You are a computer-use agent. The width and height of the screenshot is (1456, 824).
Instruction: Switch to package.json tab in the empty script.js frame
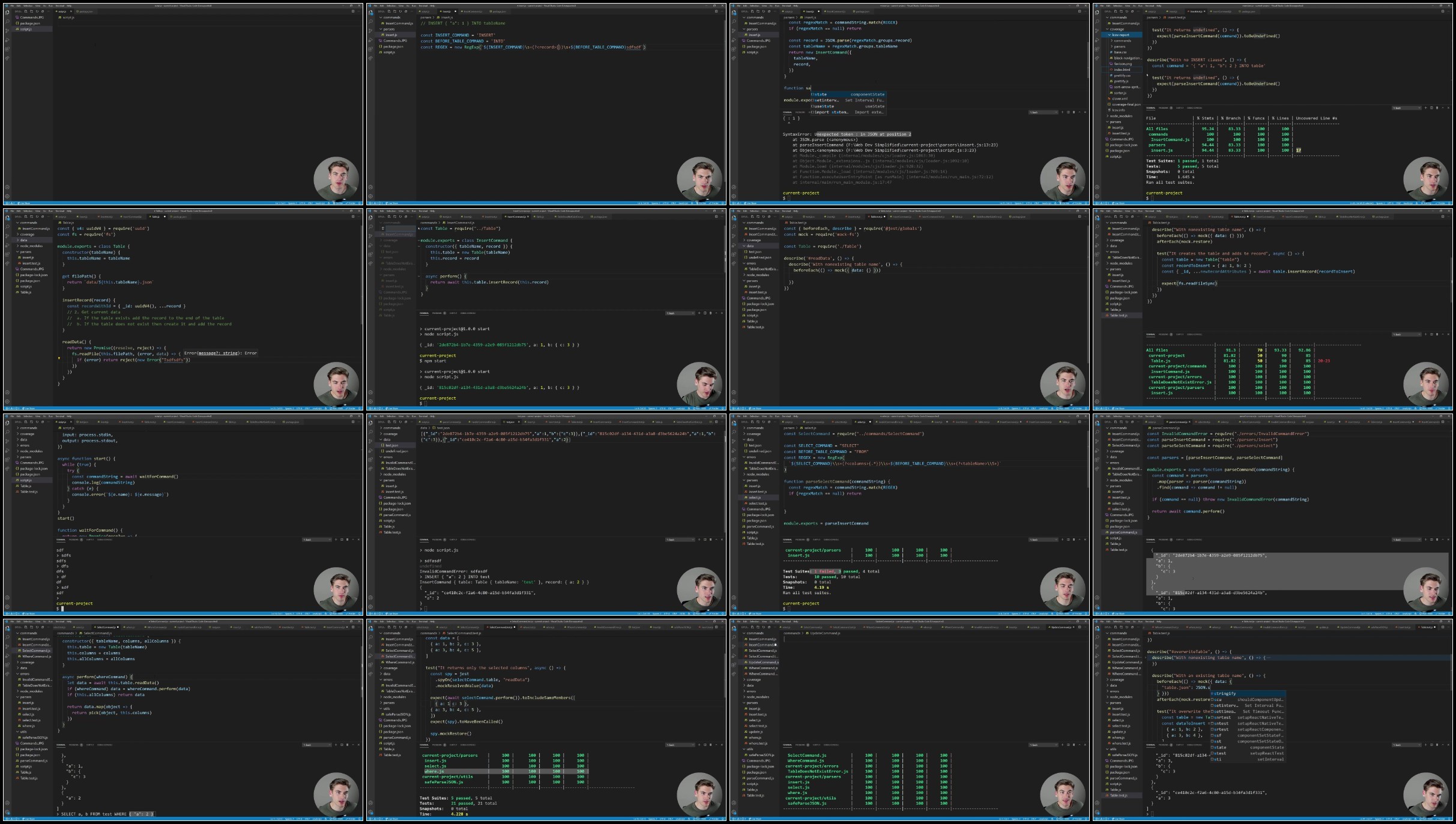coord(85,11)
